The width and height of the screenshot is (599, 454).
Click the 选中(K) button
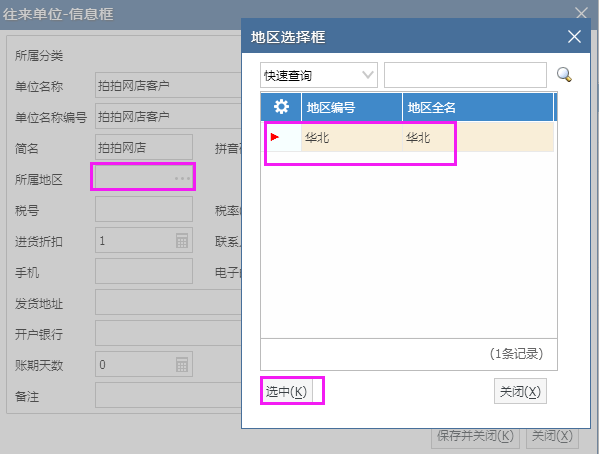point(287,391)
